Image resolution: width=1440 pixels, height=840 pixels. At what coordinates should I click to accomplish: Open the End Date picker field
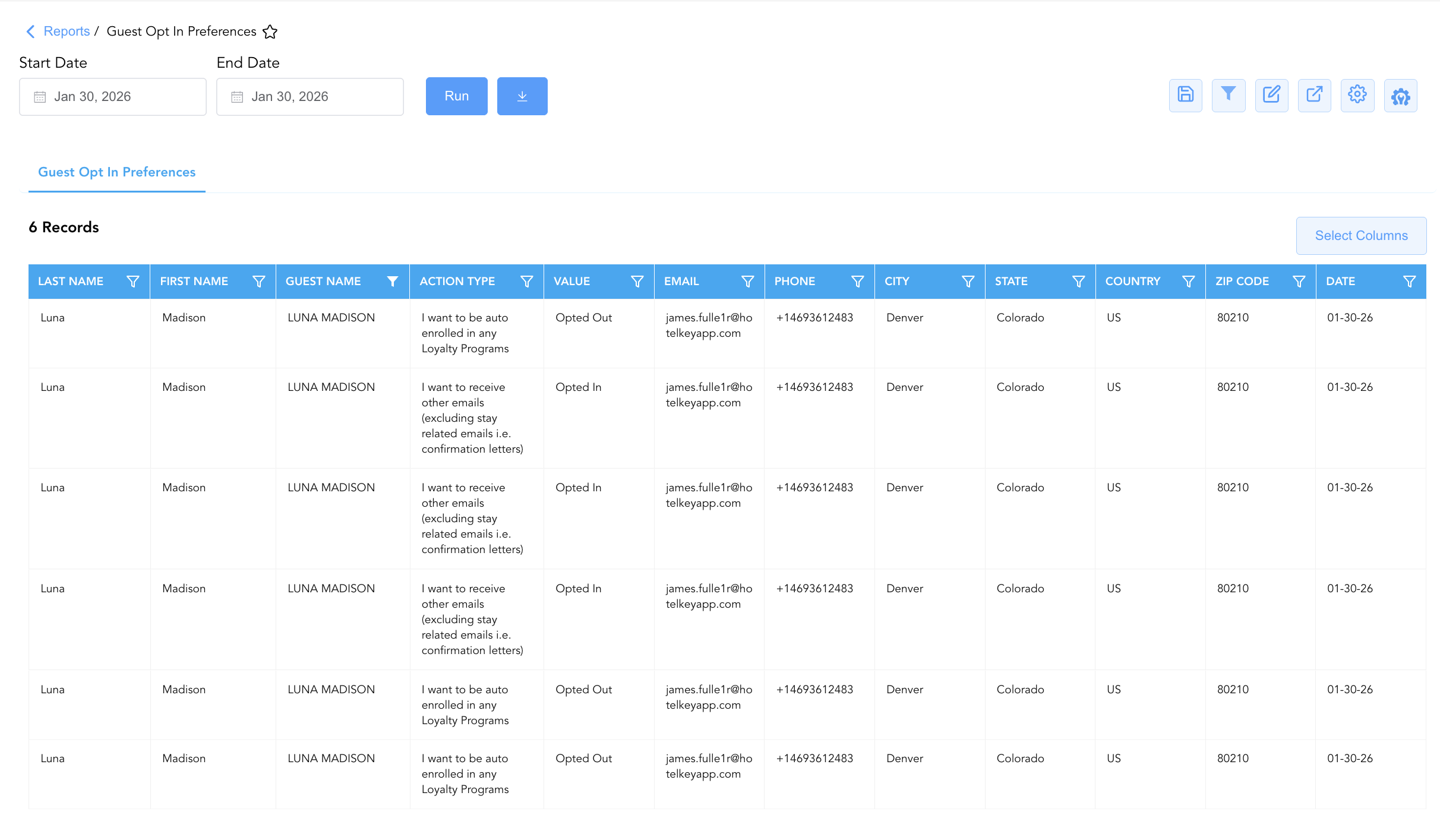click(x=310, y=97)
